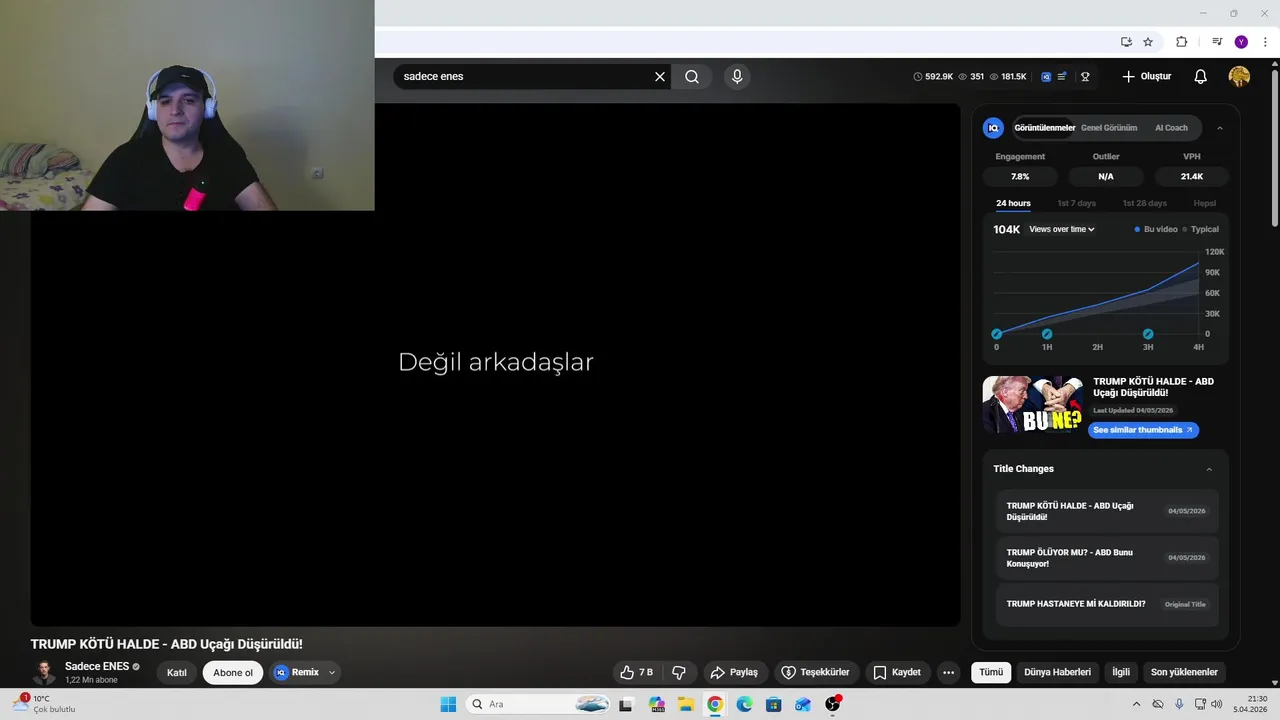Switch to the AI Coach tab

click(1171, 128)
